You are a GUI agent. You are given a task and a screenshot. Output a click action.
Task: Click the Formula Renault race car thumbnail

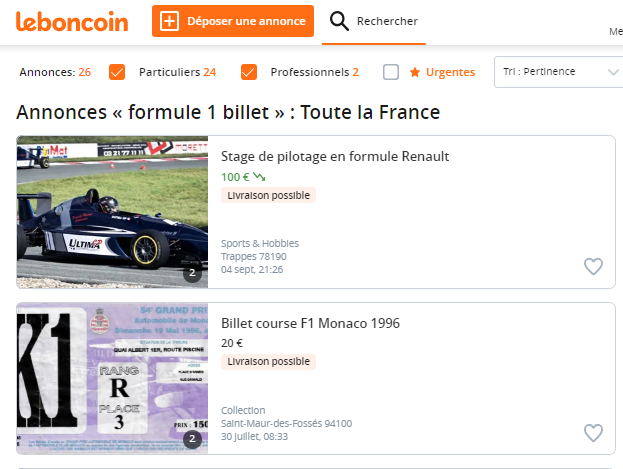[112, 212]
